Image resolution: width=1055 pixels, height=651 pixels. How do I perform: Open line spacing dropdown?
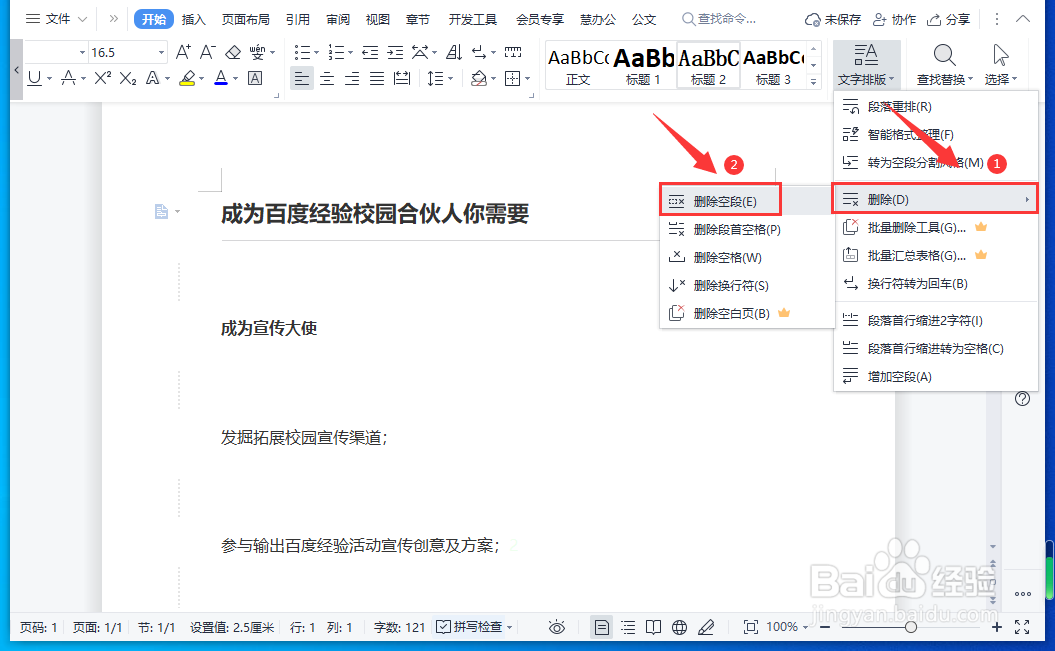click(x=450, y=79)
